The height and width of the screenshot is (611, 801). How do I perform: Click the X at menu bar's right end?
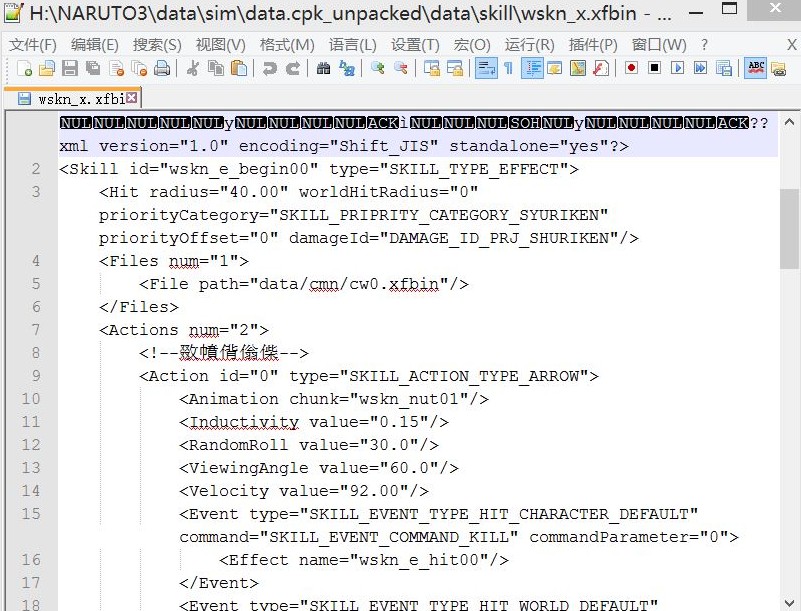point(792,45)
